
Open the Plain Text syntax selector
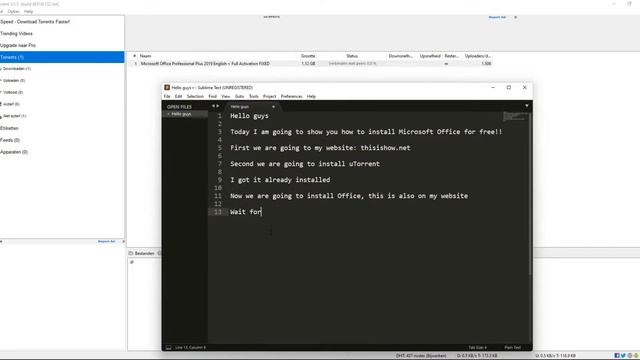coord(513,347)
